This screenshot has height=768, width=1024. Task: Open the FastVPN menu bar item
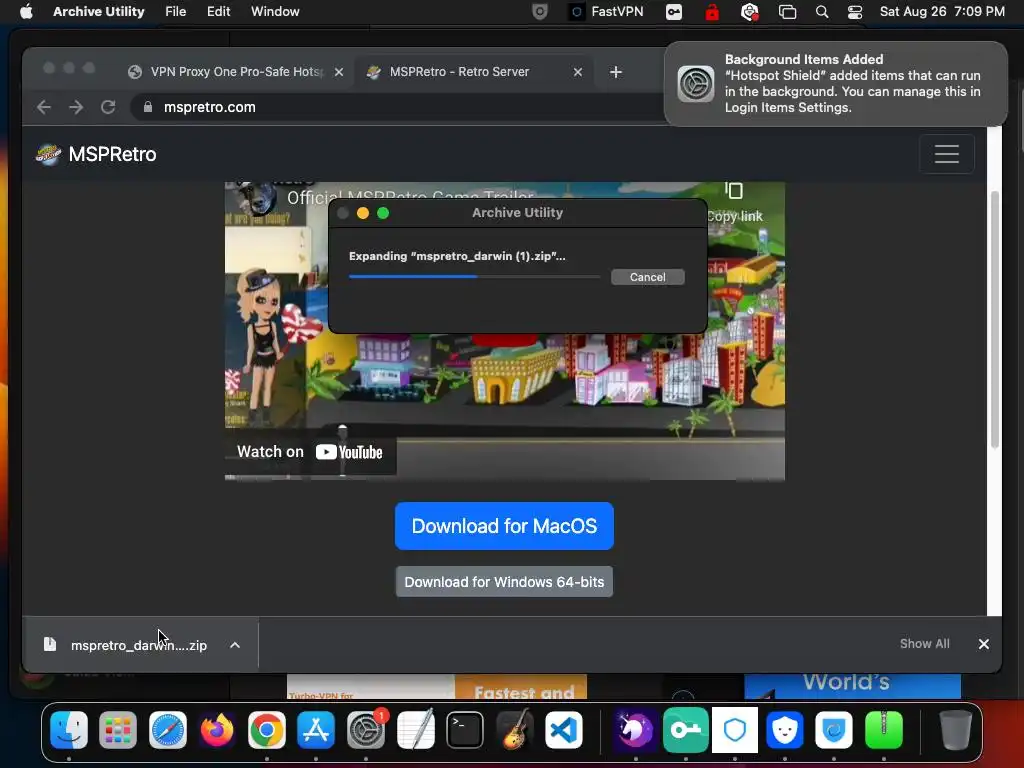606,12
